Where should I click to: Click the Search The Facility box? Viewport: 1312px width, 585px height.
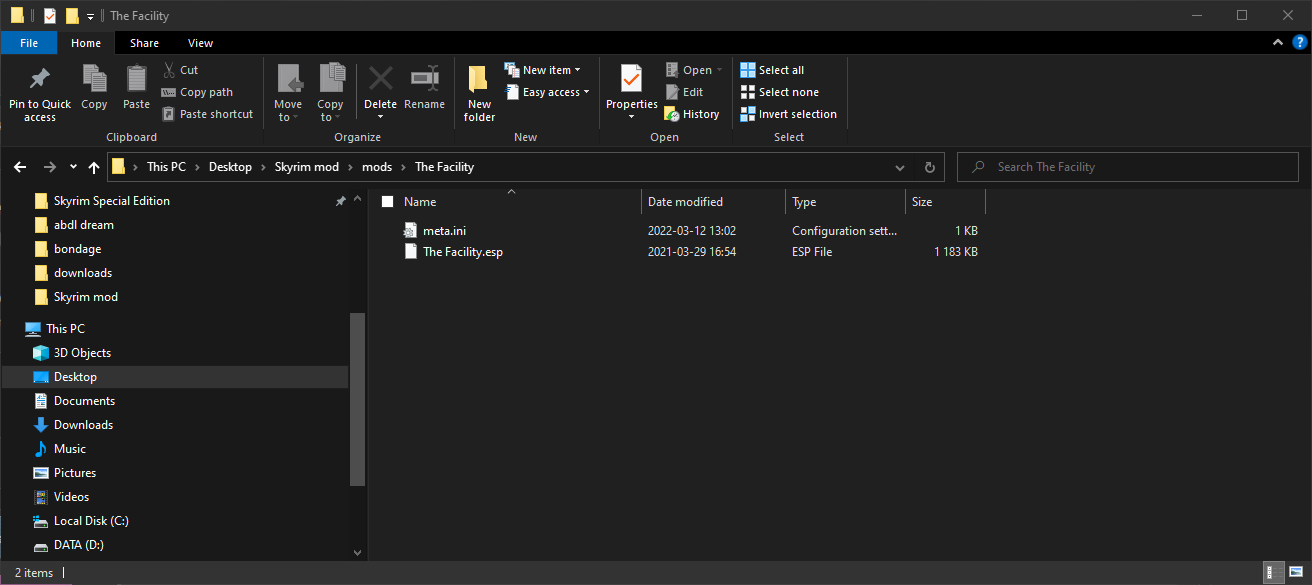coord(1128,167)
